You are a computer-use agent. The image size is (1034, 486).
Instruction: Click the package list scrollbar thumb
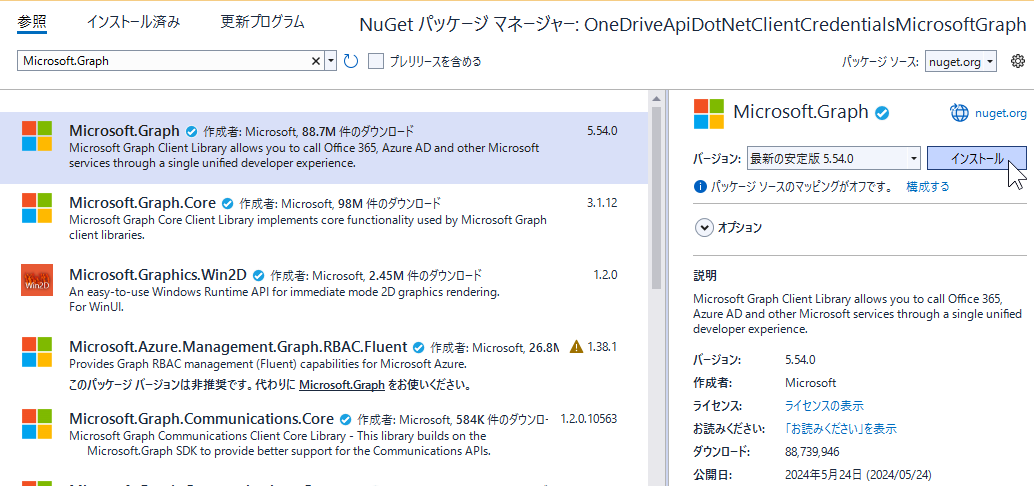(656, 198)
